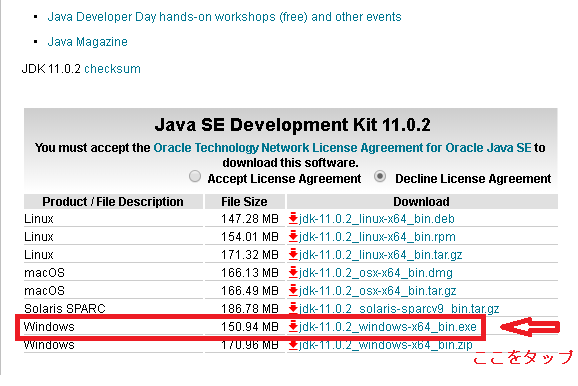Select Accept License Agreement radio button

pos(195,177)
